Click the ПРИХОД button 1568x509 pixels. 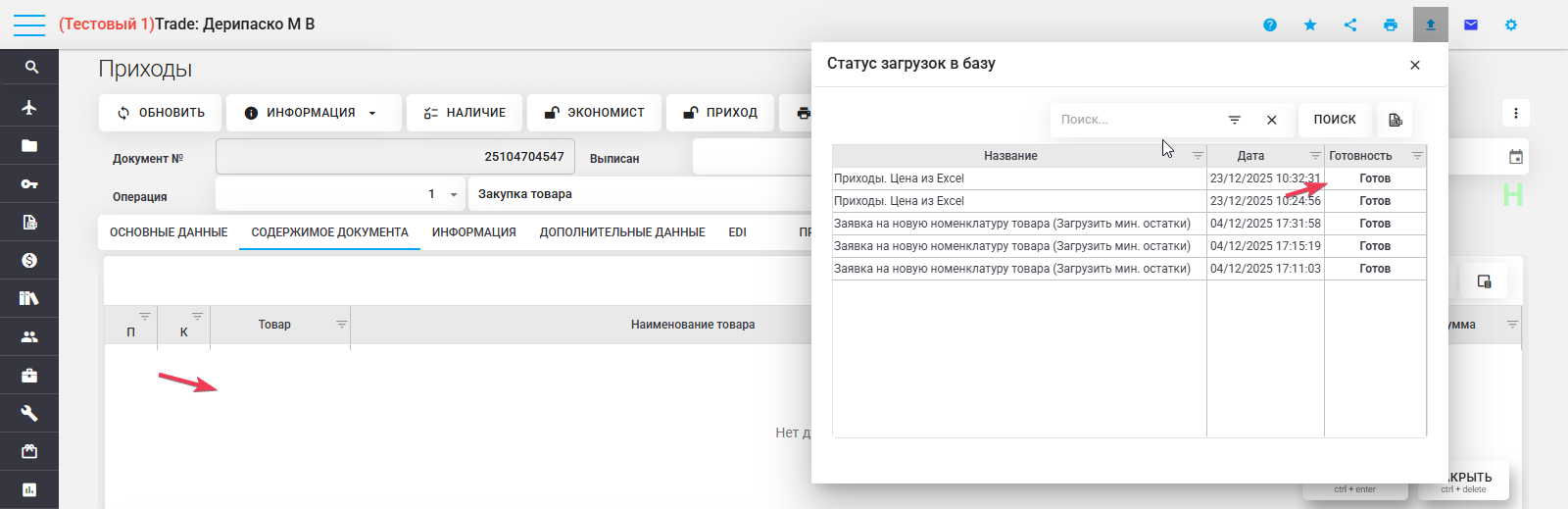click(719, 113)
